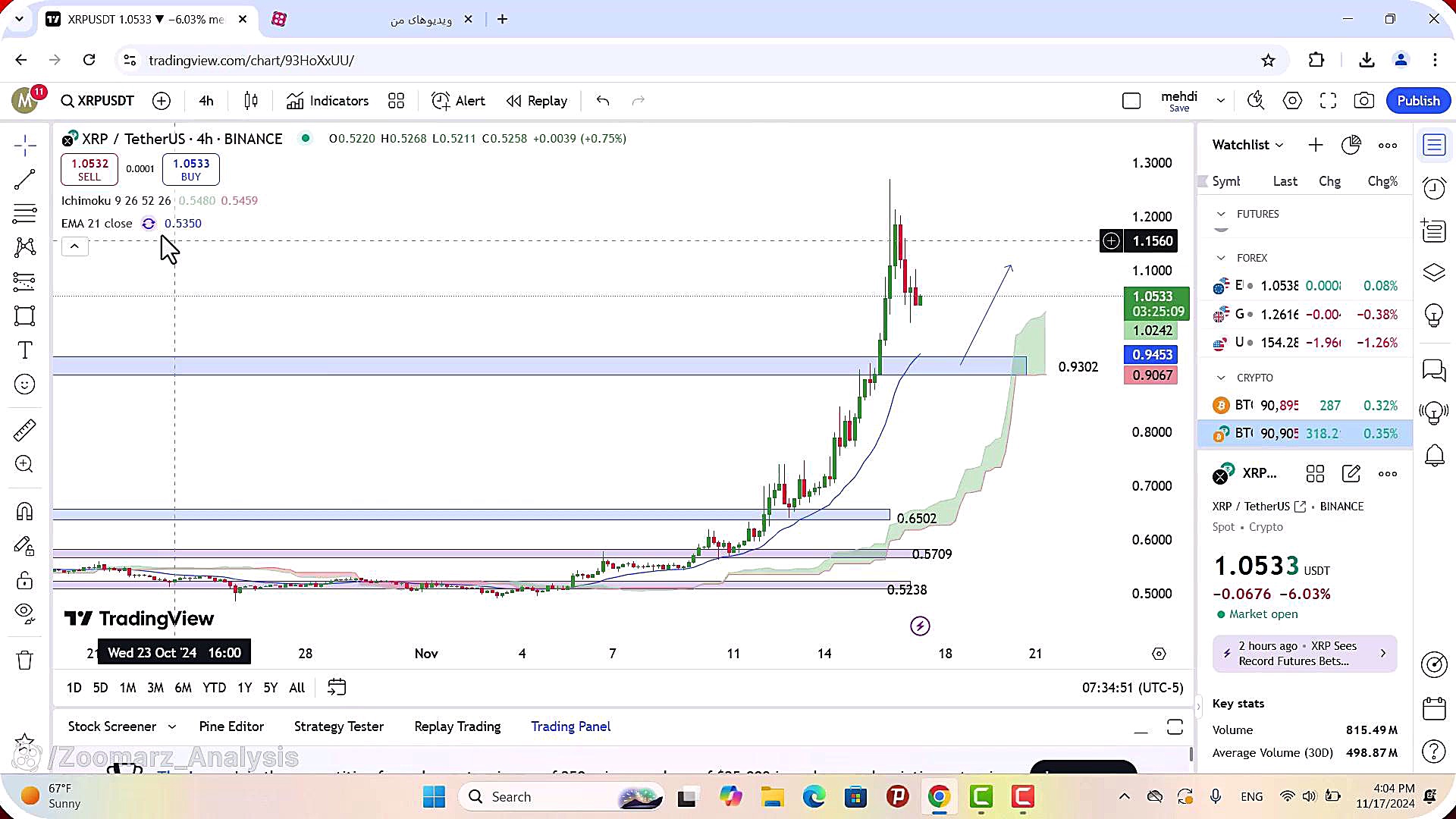1456x819 pixels.
Task: Open the object tree layers panel
Action: point(1434,272)
